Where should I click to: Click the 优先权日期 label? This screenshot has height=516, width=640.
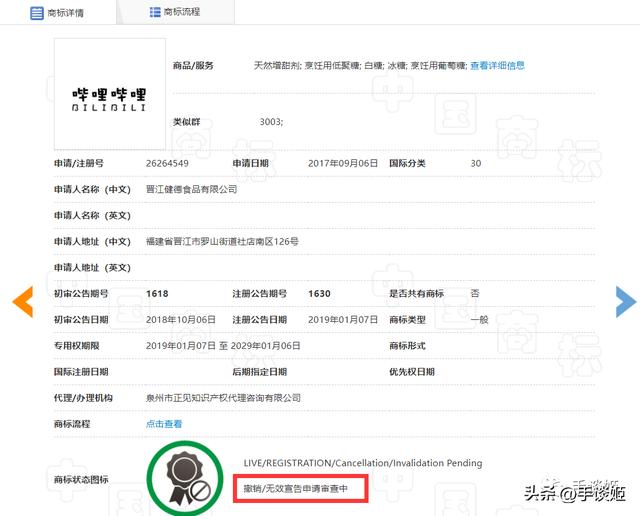point(412,372)
